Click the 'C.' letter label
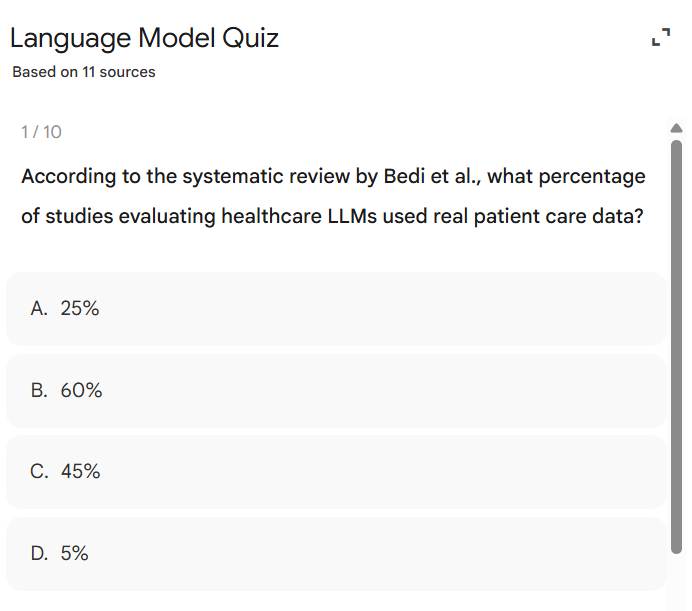Image resolution: width=692 pixels, height=611 pixels. tap(40, 472)
